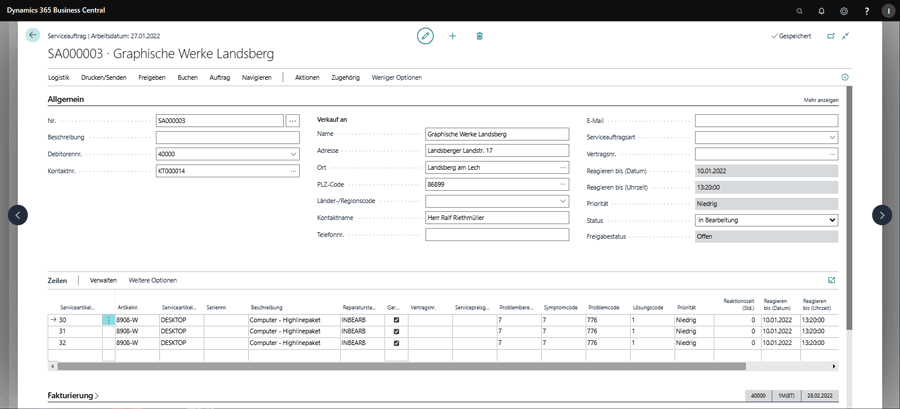Open the Auftrag menu
Viewport: 900px width, 409px height.
[x=220, y=77]
